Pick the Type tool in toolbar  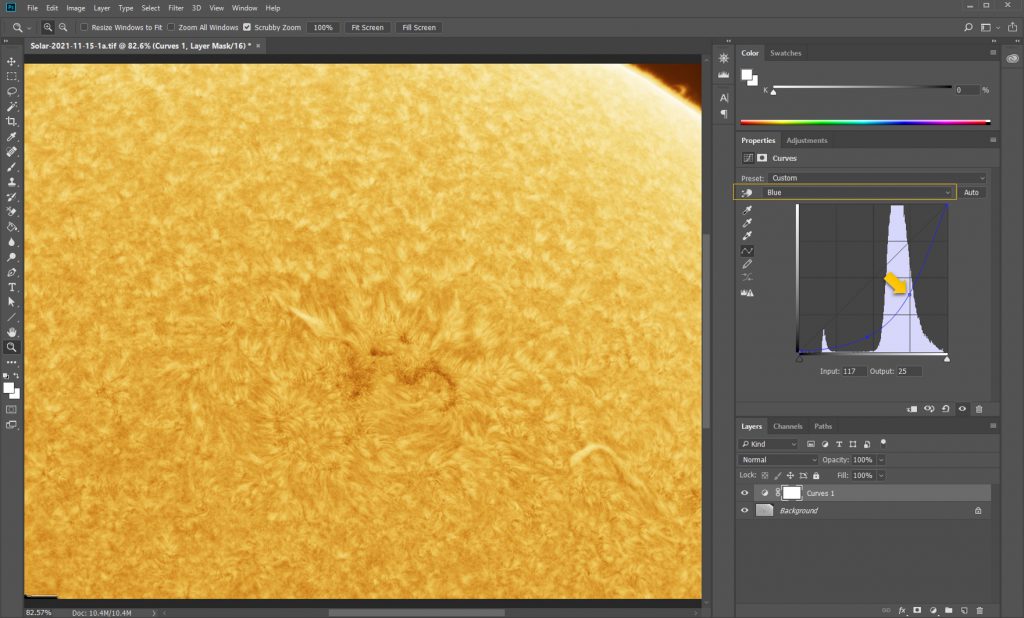pyautogui.click(x=12, y=287)
